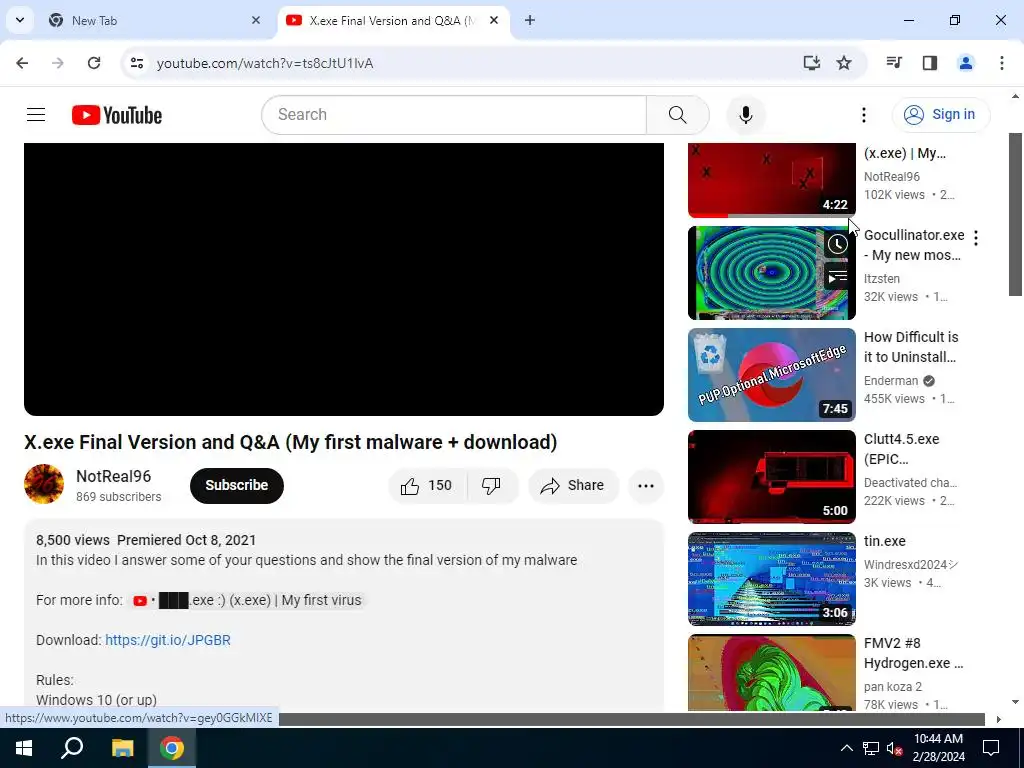The height and width of the screenshot is (768, 1024).
Task: Open the YouTube guide hamburger menu
Action: pyautogui.click(x=36, y=115)
